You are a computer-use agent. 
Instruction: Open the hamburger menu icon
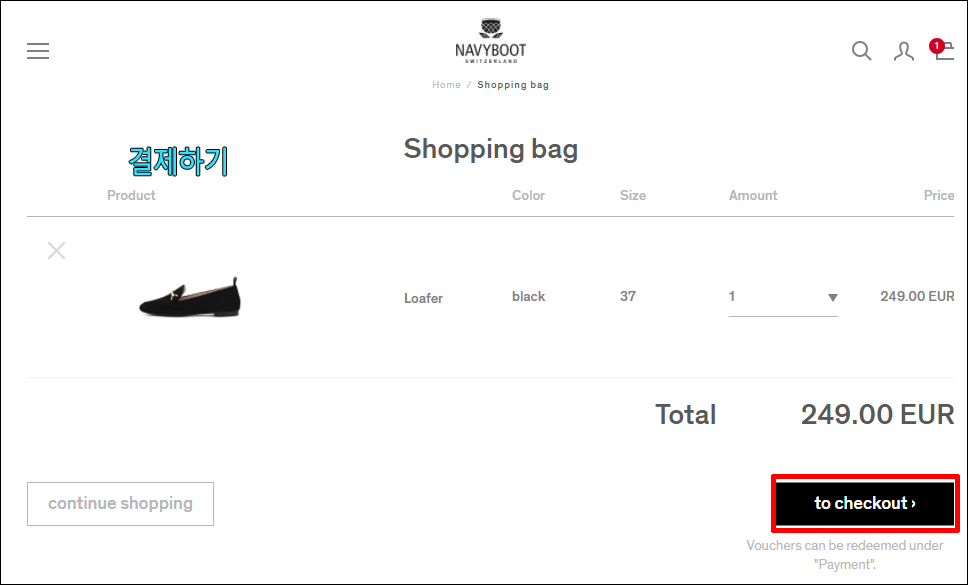pos(38,51)
